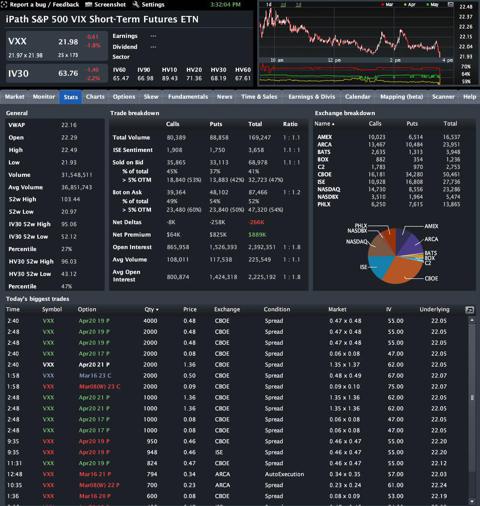480x506 pixels.
Task: Open the Mapping (beta) tab
Action: pos(402,97)
